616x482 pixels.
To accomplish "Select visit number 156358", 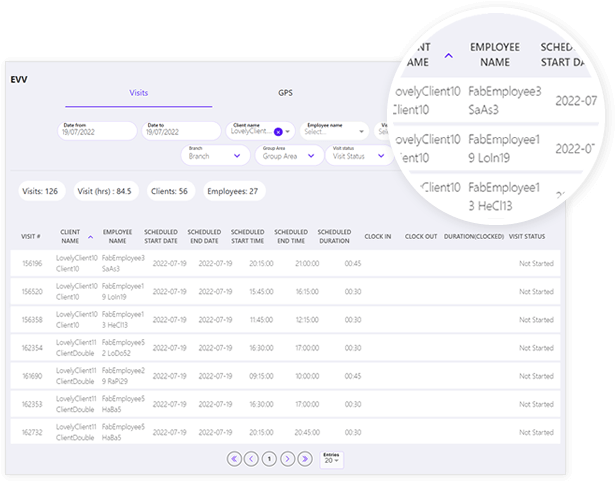I will coord(32,320).
